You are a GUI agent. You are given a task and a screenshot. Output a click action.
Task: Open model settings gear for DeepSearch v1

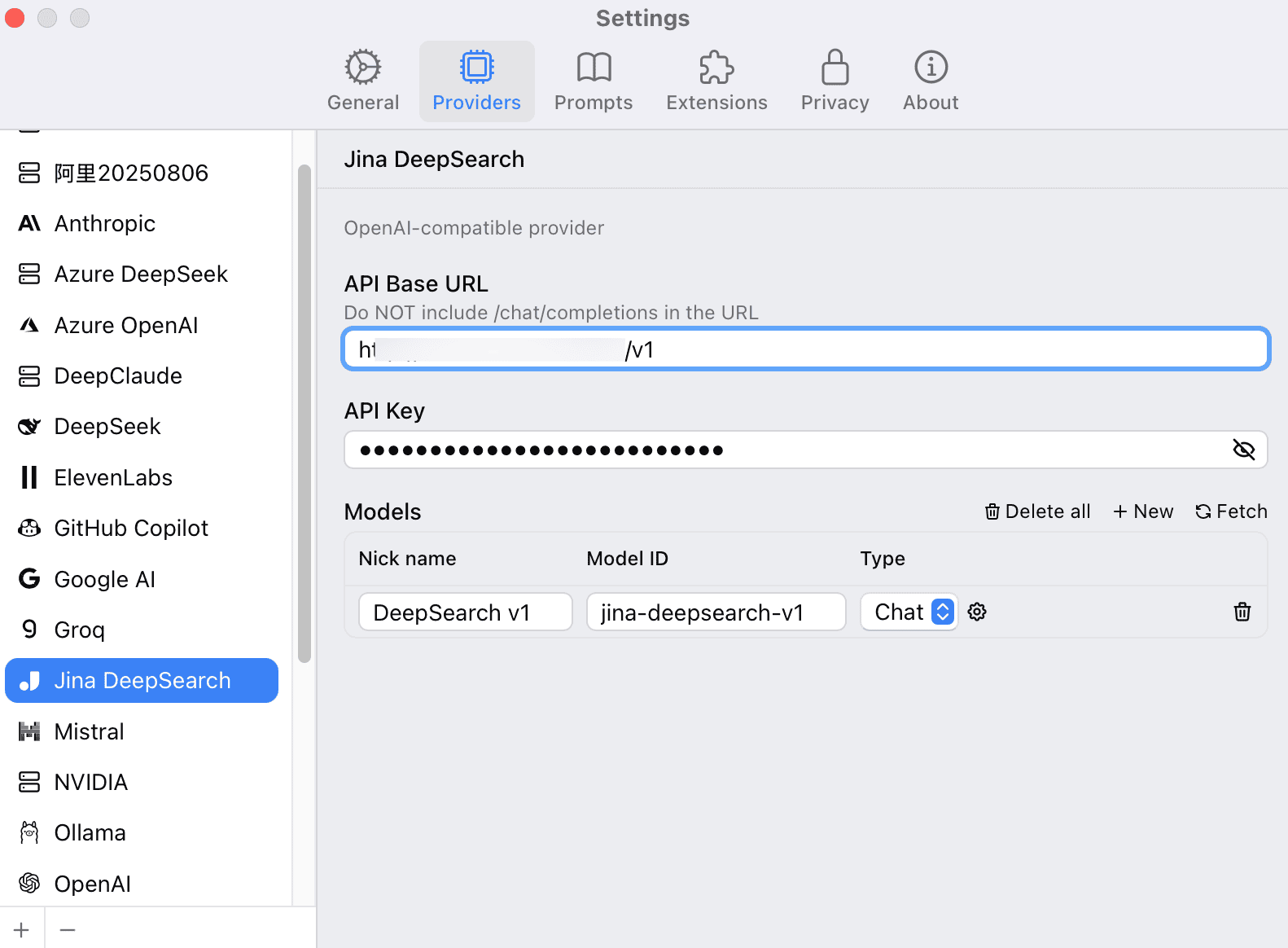pos(977,612)
